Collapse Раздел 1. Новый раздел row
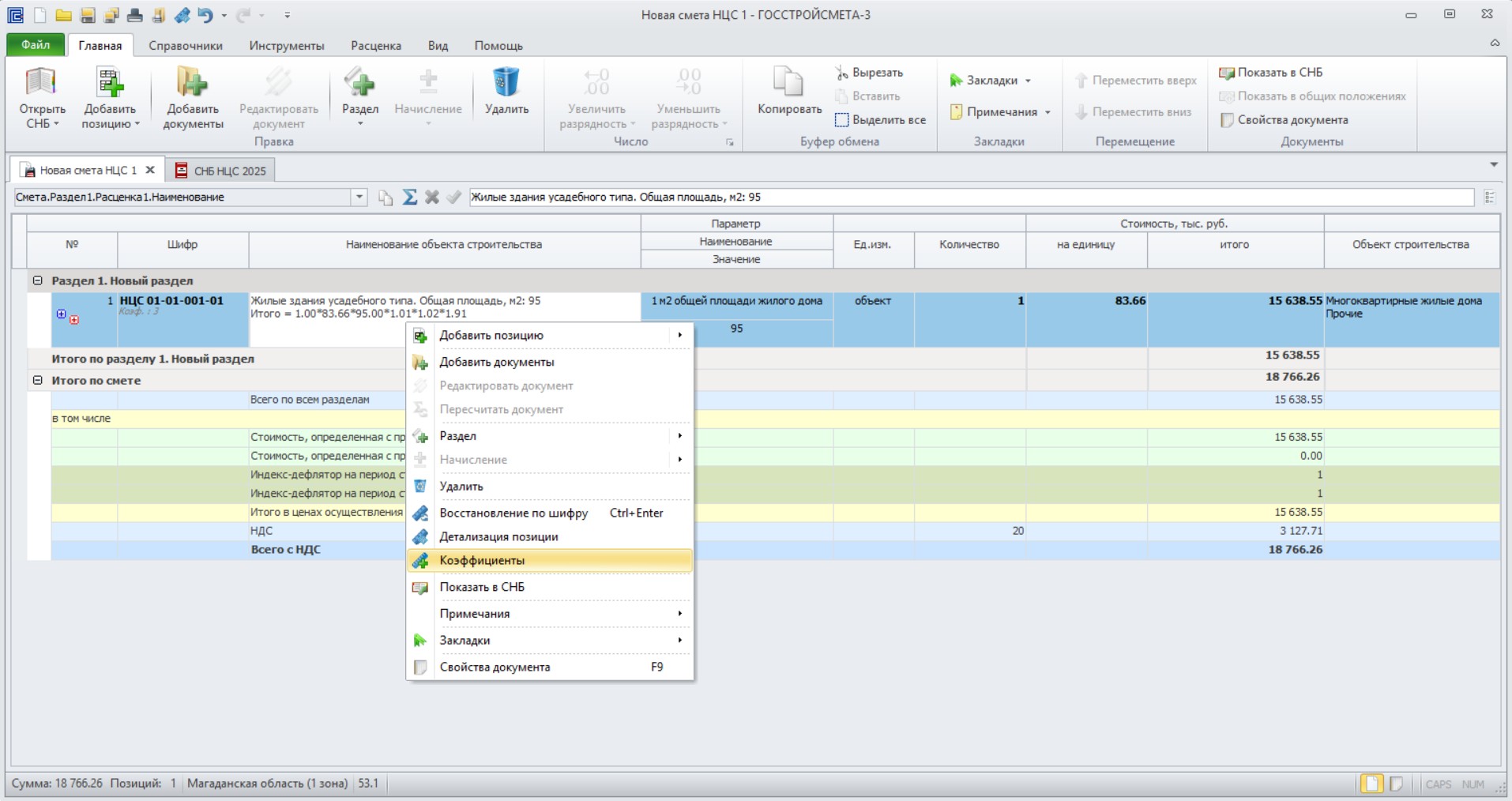The height and width of the screenshot is (801, 1512). point(37,280)
